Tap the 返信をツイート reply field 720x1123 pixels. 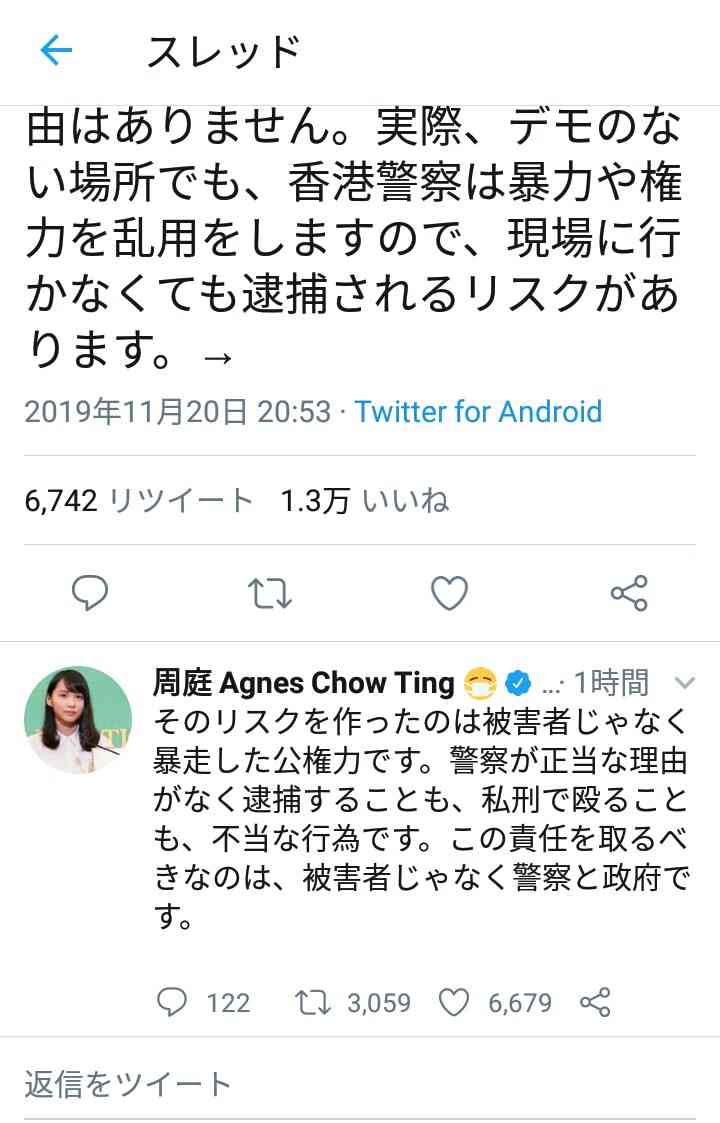click(x=360, y=1084)
